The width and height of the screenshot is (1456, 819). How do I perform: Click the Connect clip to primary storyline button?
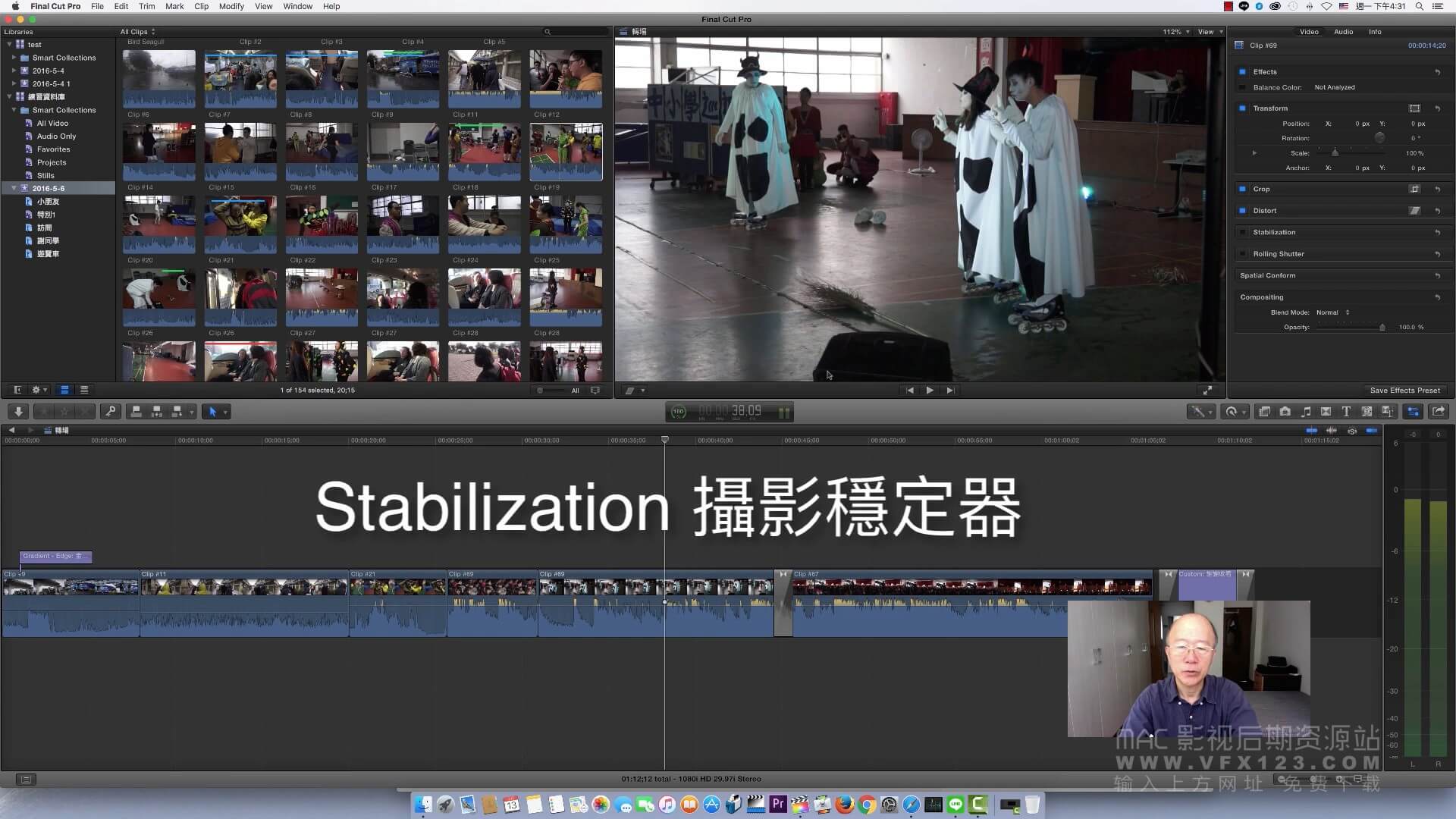click(x=136, y=412)
